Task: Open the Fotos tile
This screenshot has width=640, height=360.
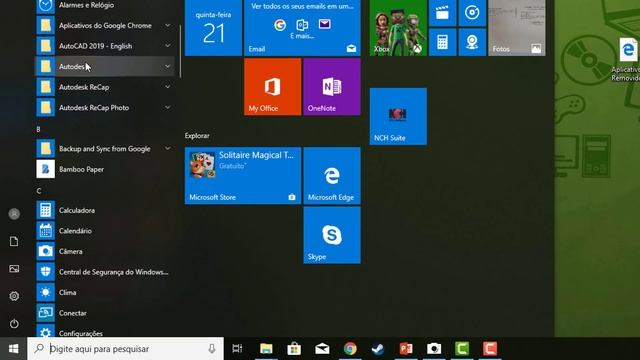Action: (517, 28)
